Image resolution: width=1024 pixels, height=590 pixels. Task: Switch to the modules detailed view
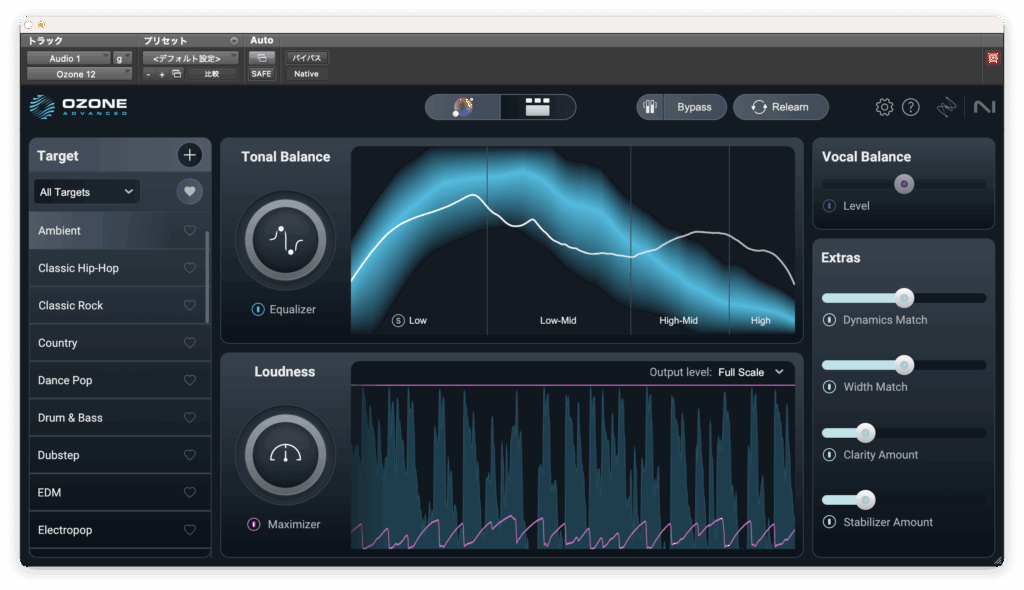538,107
